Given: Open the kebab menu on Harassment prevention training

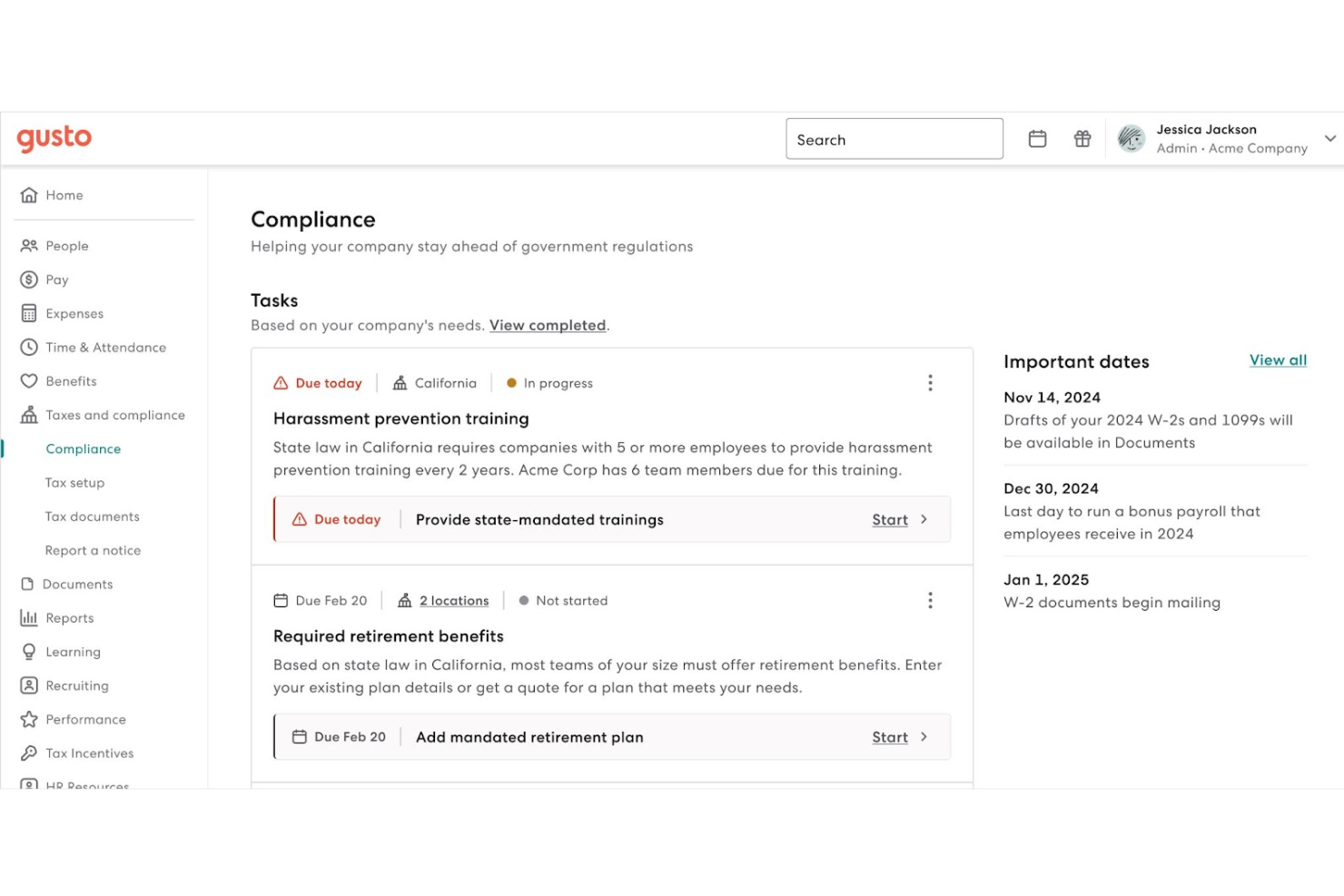Looking at the screenshot, I should pyautogui.click(x=930, y=382).
